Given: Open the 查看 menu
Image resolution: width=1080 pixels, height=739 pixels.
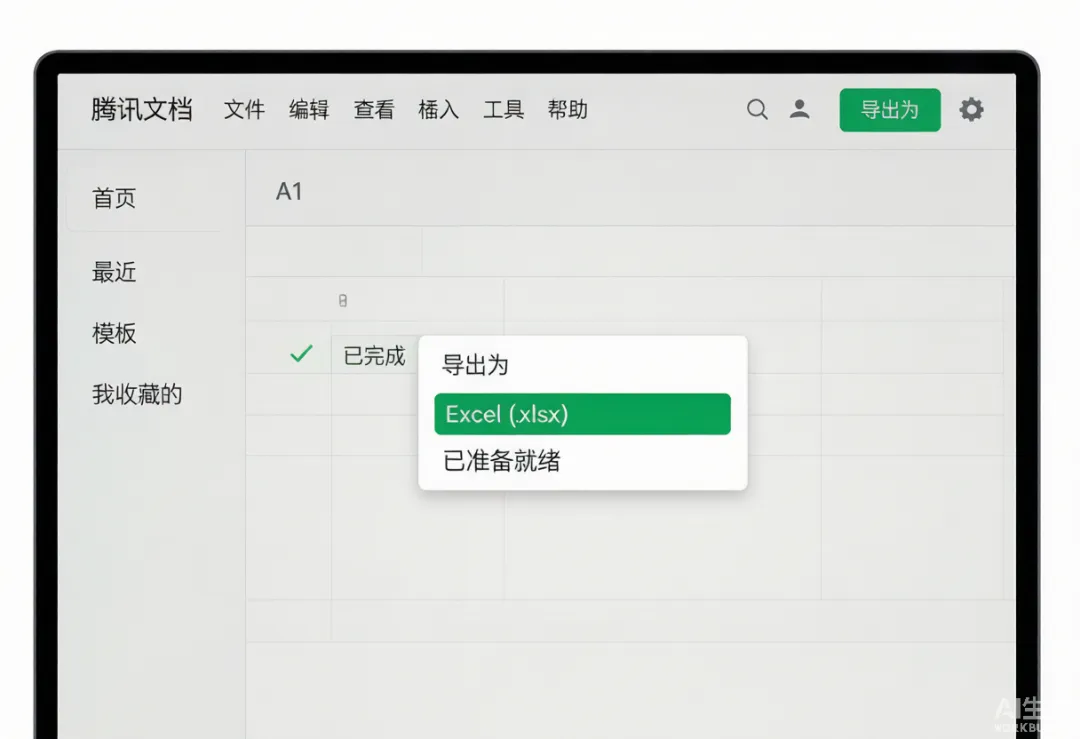Looking at the screenshot, I should pyautogui.click(x=374, y=110).
